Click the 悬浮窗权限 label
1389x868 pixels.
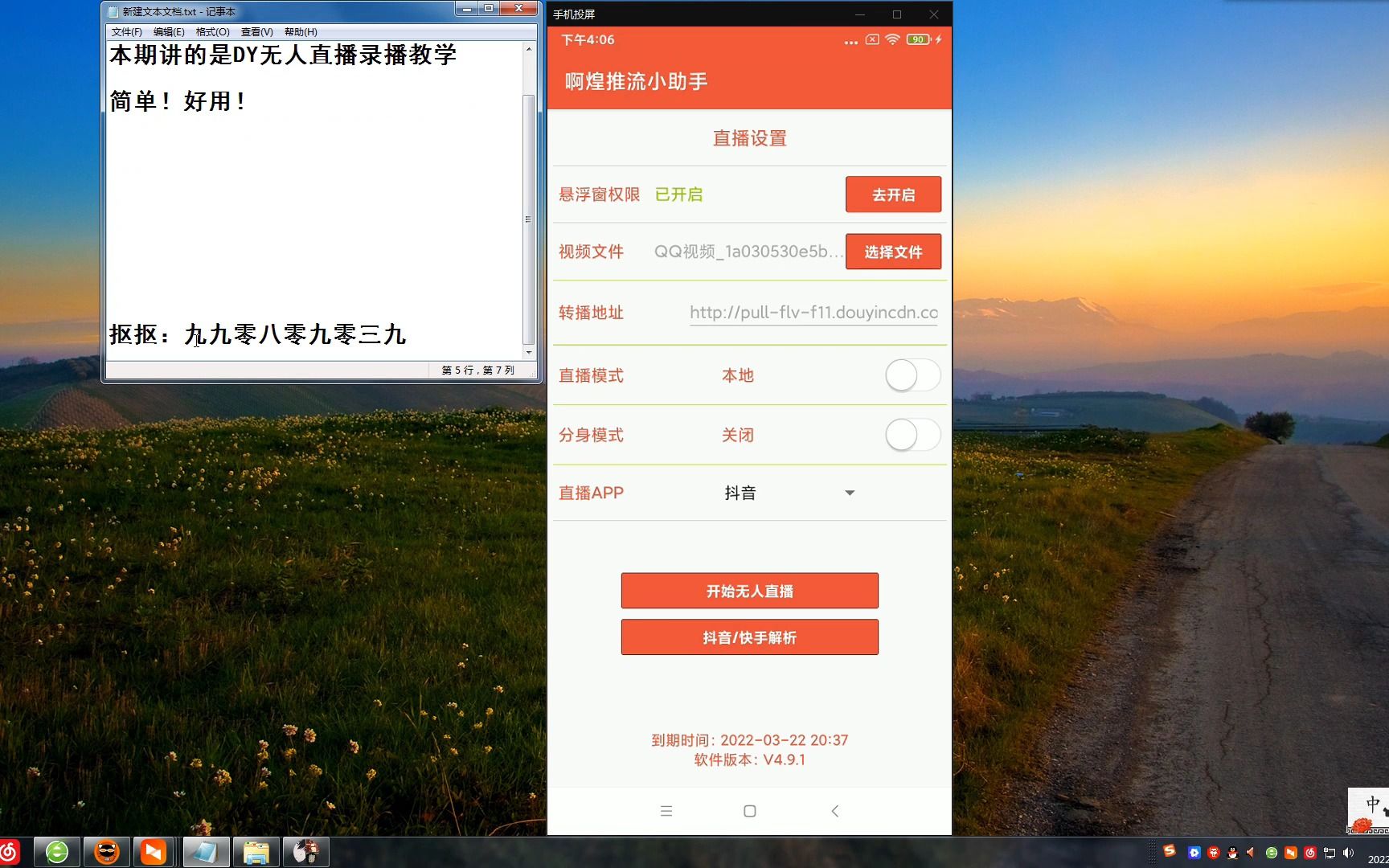click(599, 194)
